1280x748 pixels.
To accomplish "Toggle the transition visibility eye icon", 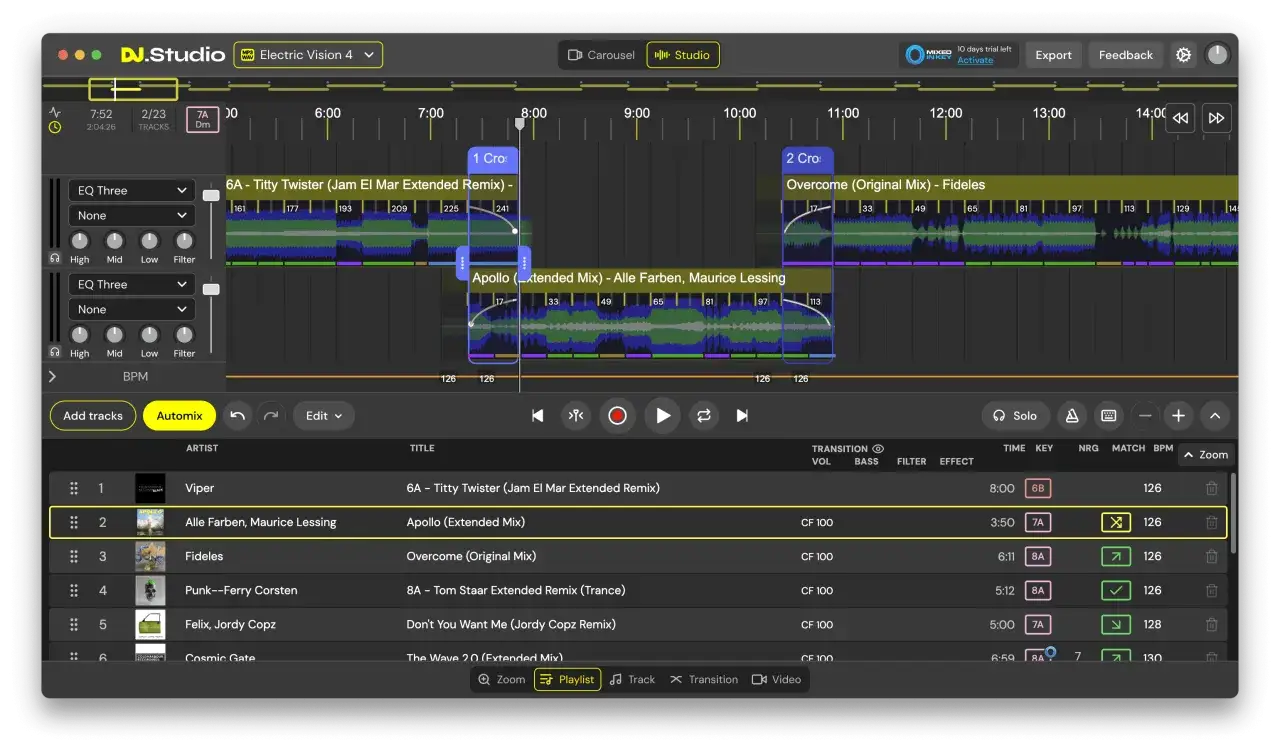I will click(x=878, y=449).
